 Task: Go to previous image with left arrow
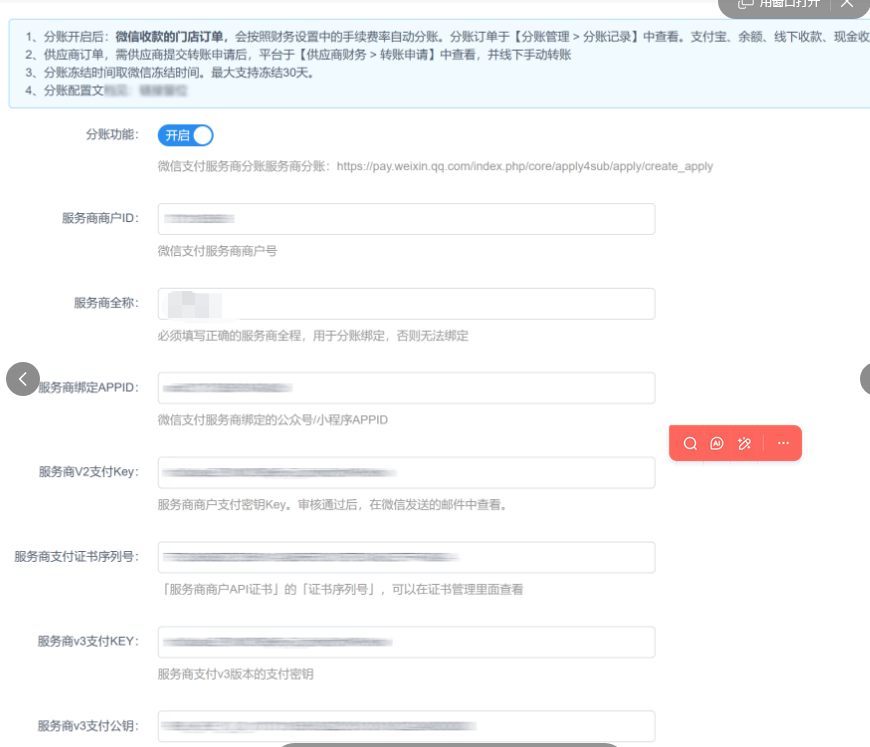pyautogui.click(x=23, y=379)
